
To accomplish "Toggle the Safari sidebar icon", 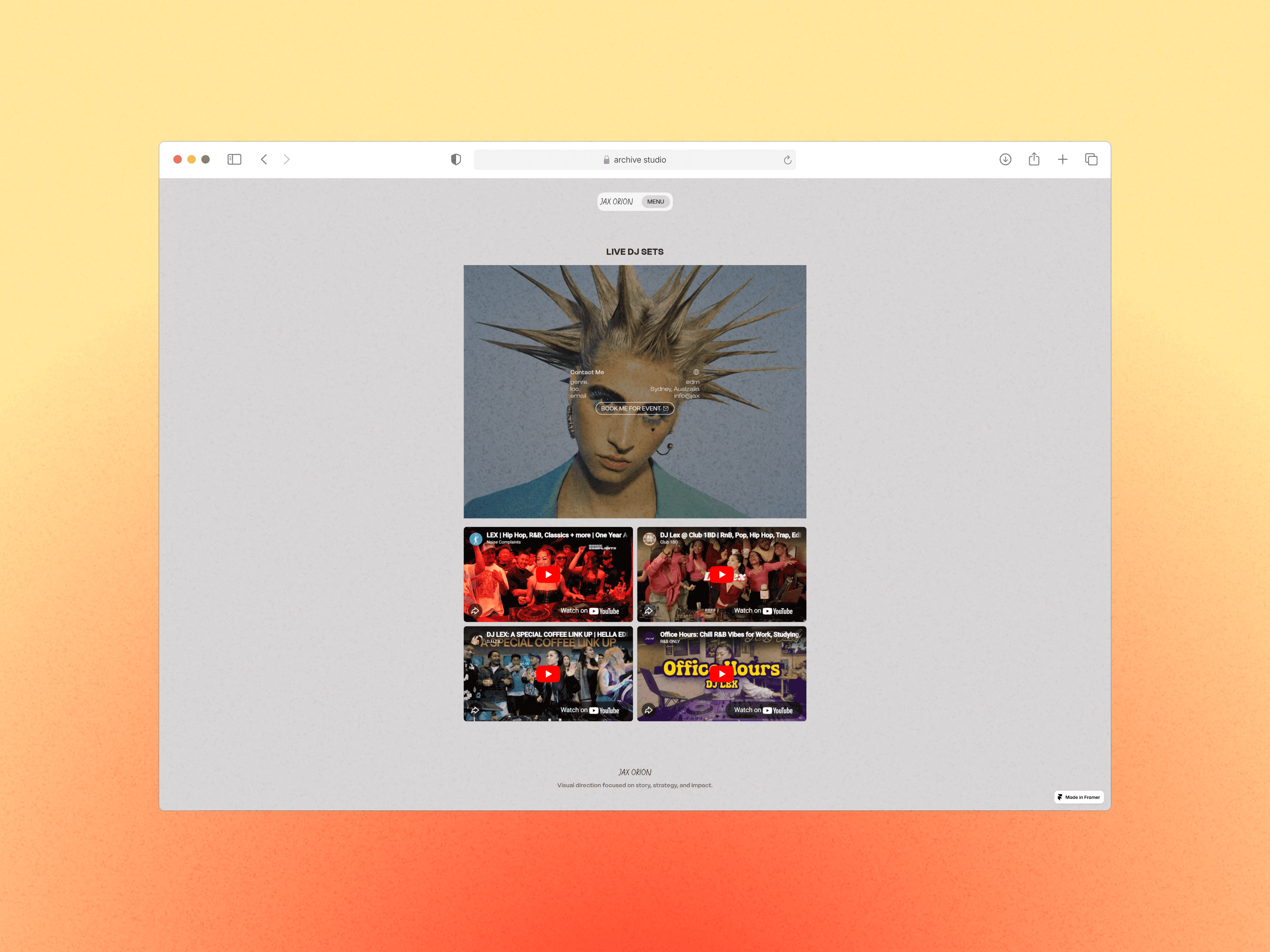I will point(234,160).
